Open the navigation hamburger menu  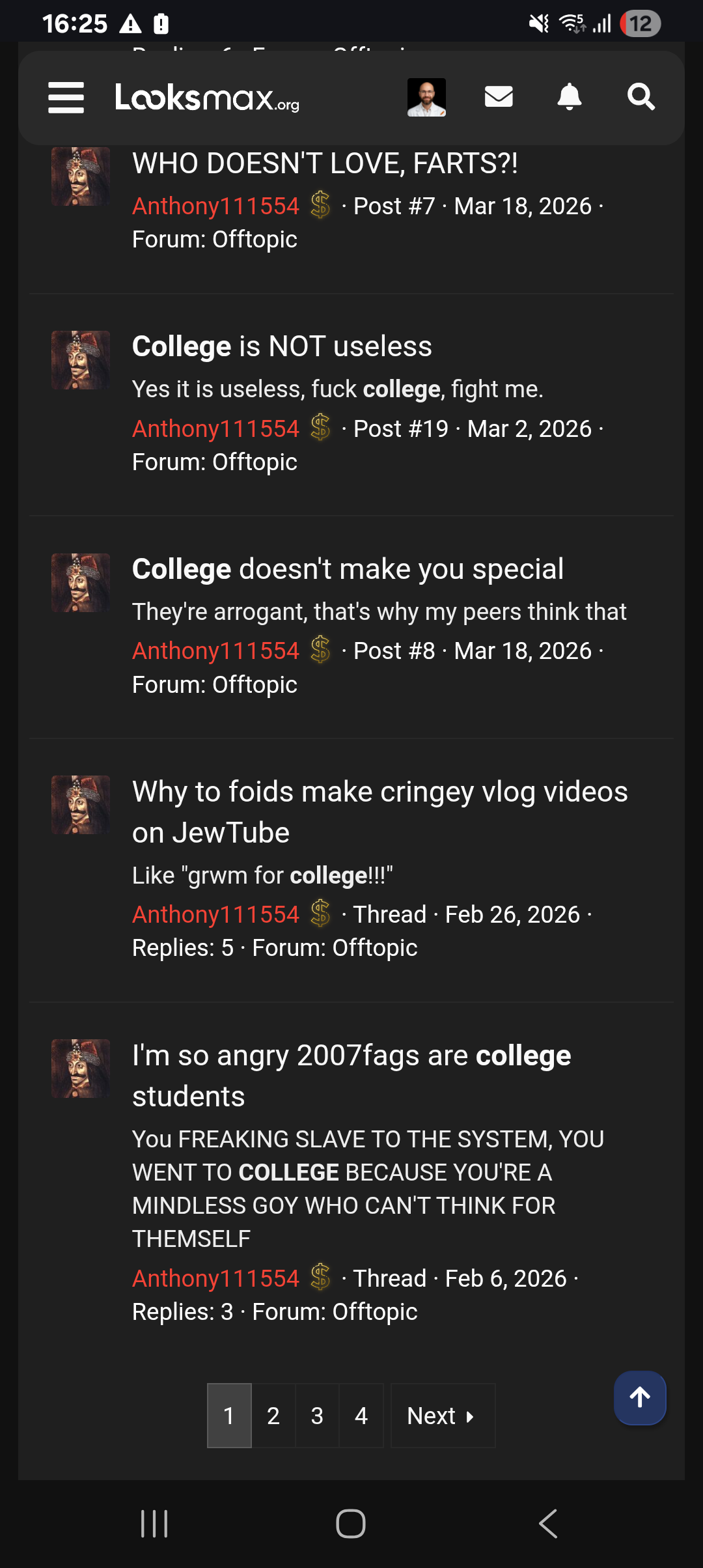tap(66, 96)
